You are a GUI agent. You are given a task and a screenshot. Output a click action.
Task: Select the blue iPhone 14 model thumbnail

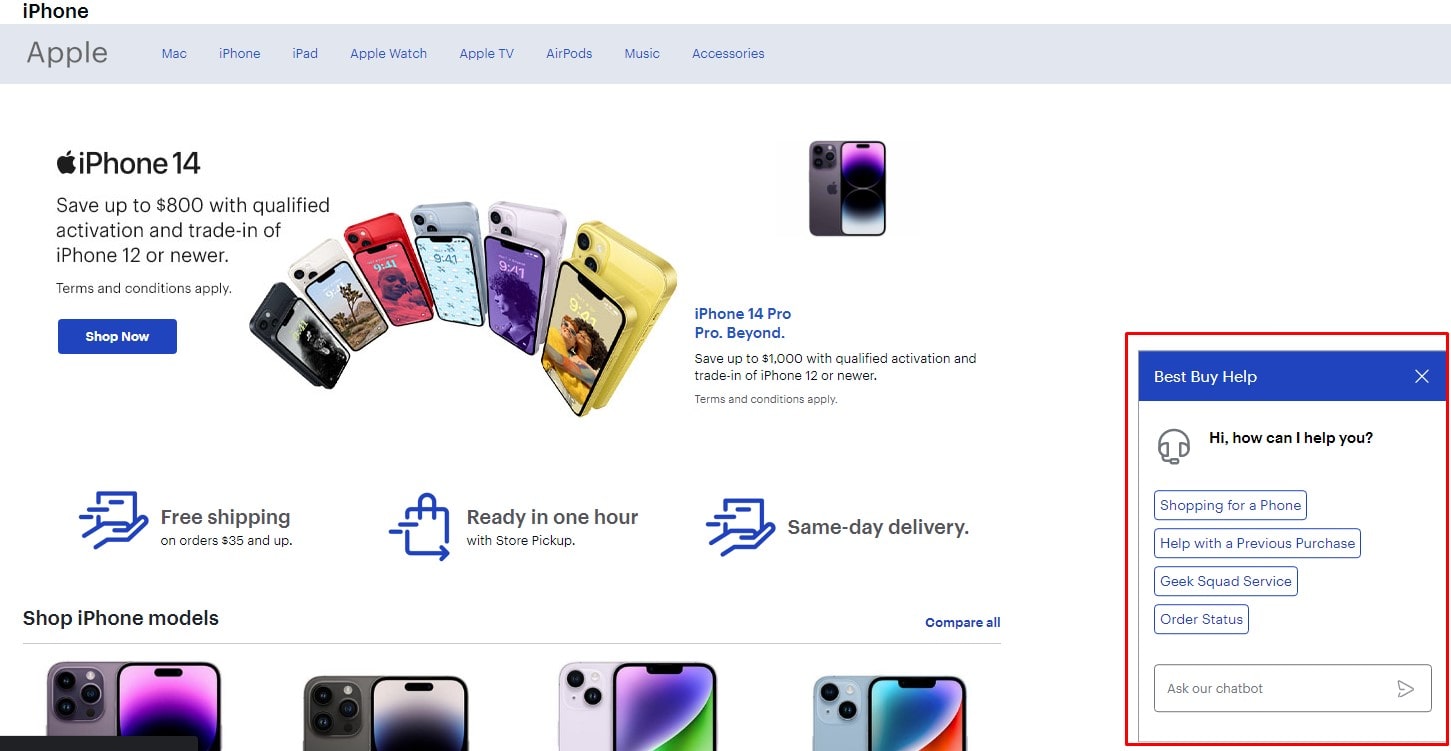(889, 712)
